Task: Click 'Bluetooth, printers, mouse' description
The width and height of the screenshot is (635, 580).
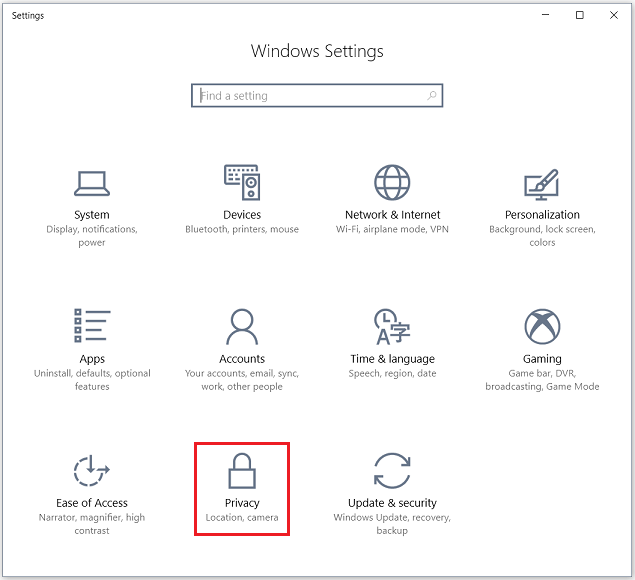Action: (242, 229)
